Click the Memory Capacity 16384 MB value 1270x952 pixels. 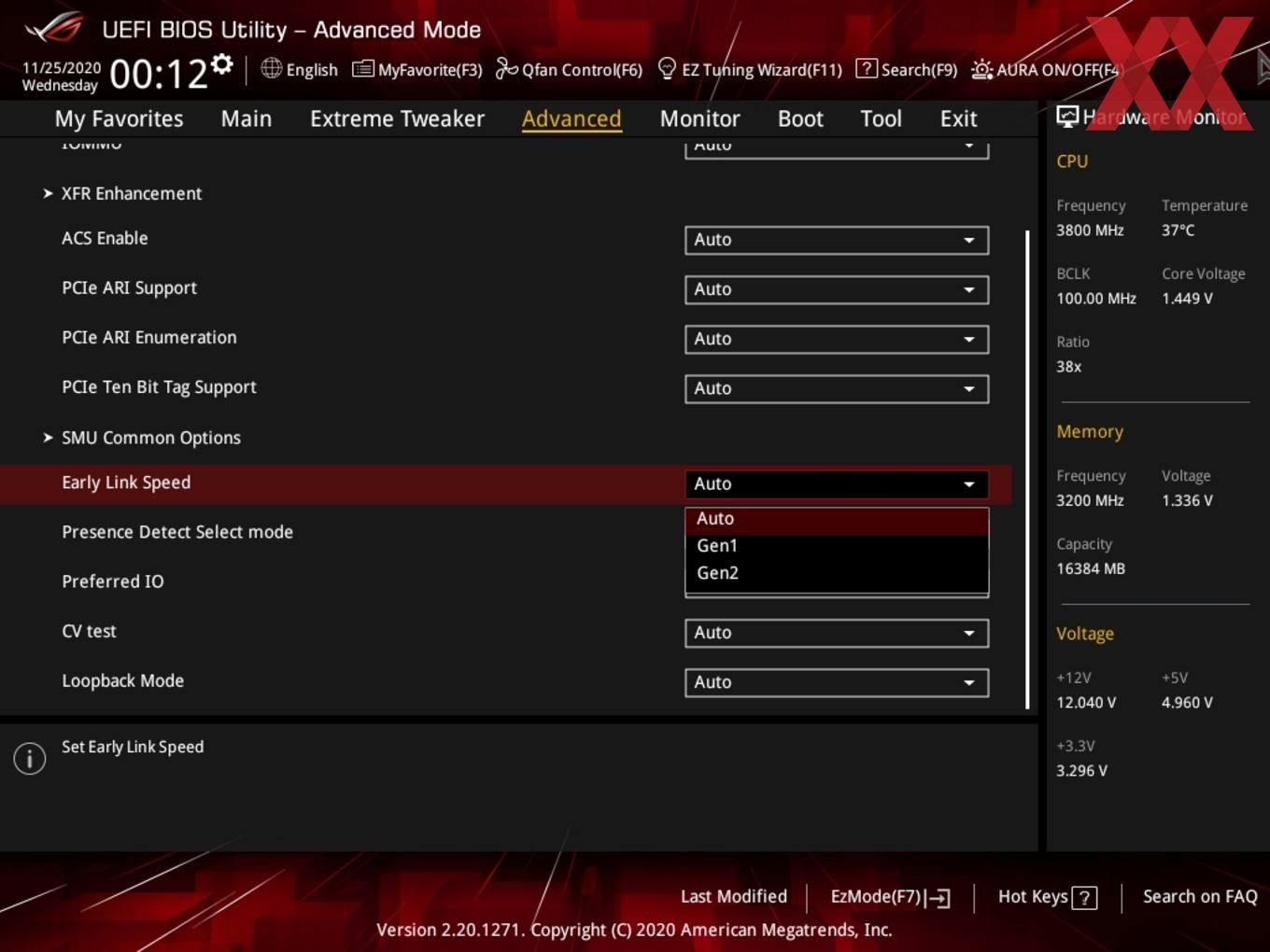(1091, 568)
